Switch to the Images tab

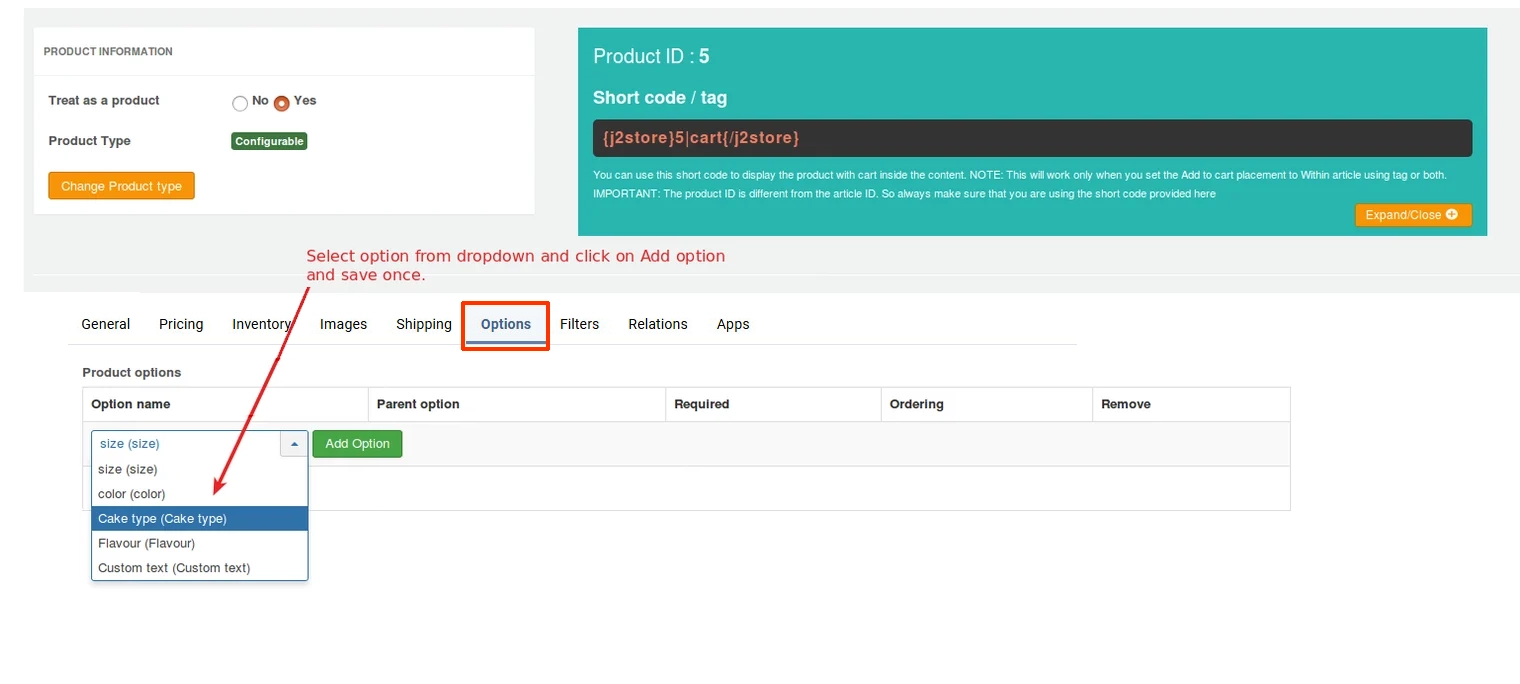tap(343, 324)
